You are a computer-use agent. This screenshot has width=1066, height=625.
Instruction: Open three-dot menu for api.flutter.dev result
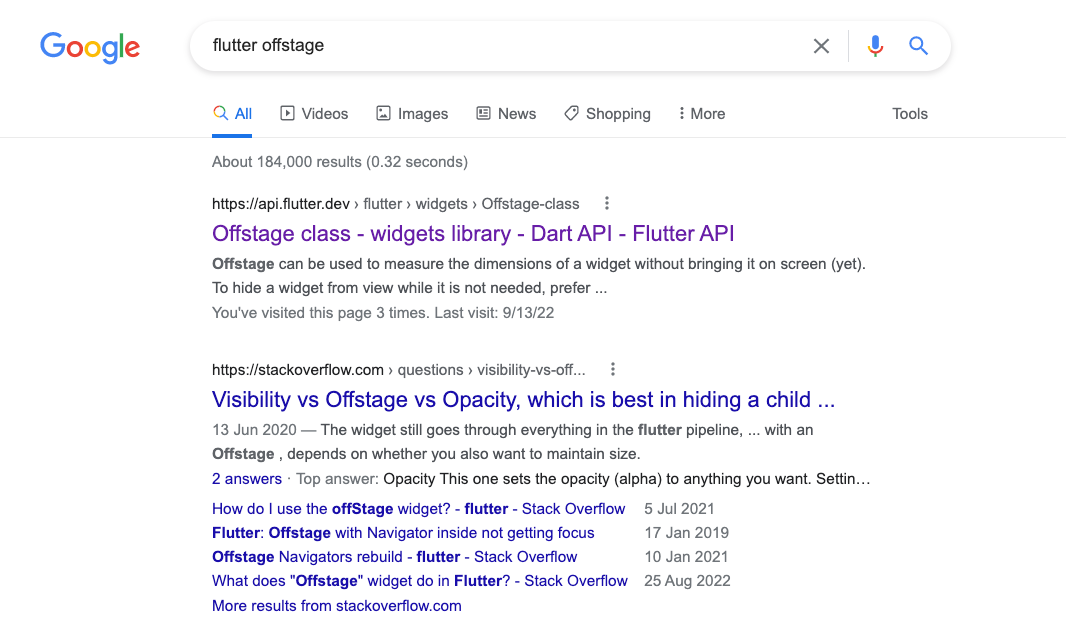click(x=607, y=203)
